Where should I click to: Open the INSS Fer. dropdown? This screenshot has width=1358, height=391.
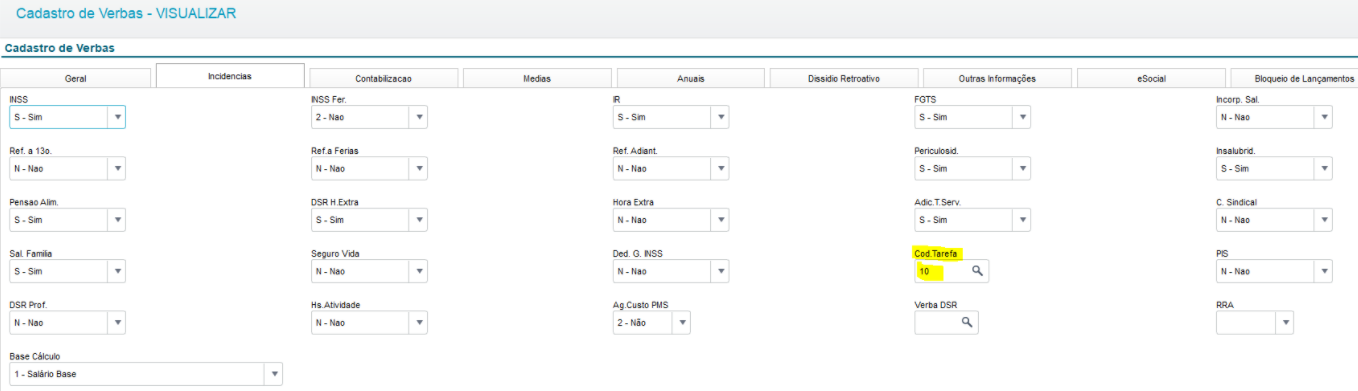click(420, 117)
